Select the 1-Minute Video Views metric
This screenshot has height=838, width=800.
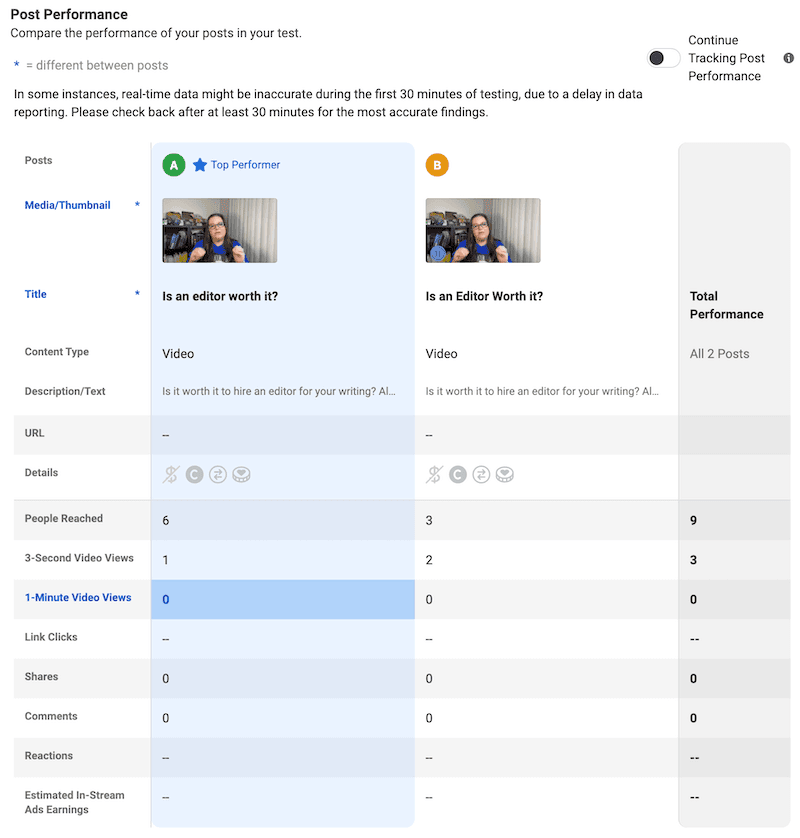(x=78, y=598)
